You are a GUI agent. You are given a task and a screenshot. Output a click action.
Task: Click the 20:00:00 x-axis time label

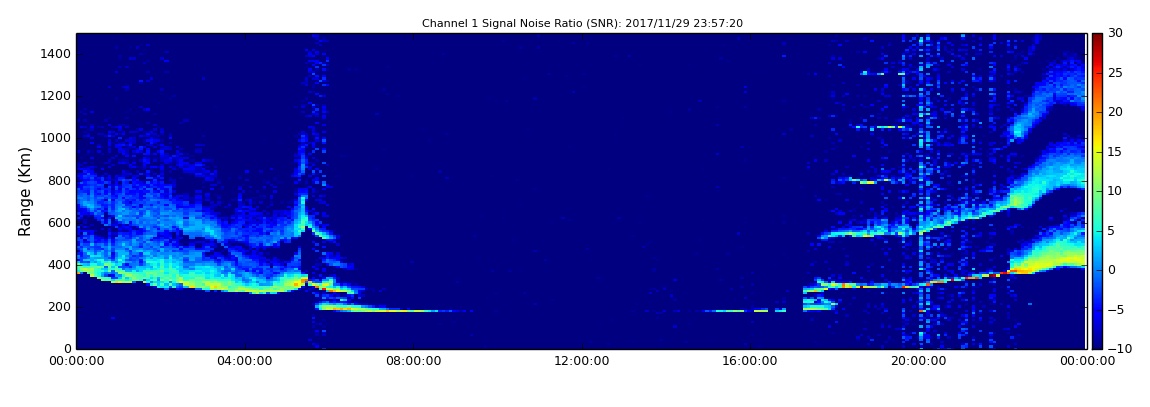919,362
